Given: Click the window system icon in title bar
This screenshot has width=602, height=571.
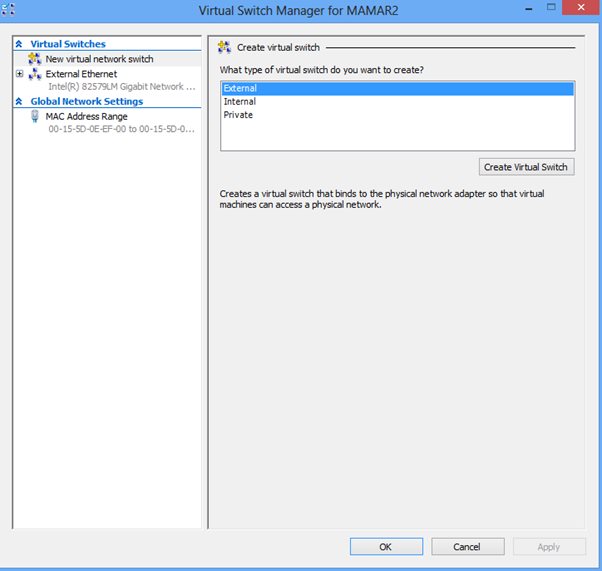Looking at the screenshot, I should (x=11, y=10).
